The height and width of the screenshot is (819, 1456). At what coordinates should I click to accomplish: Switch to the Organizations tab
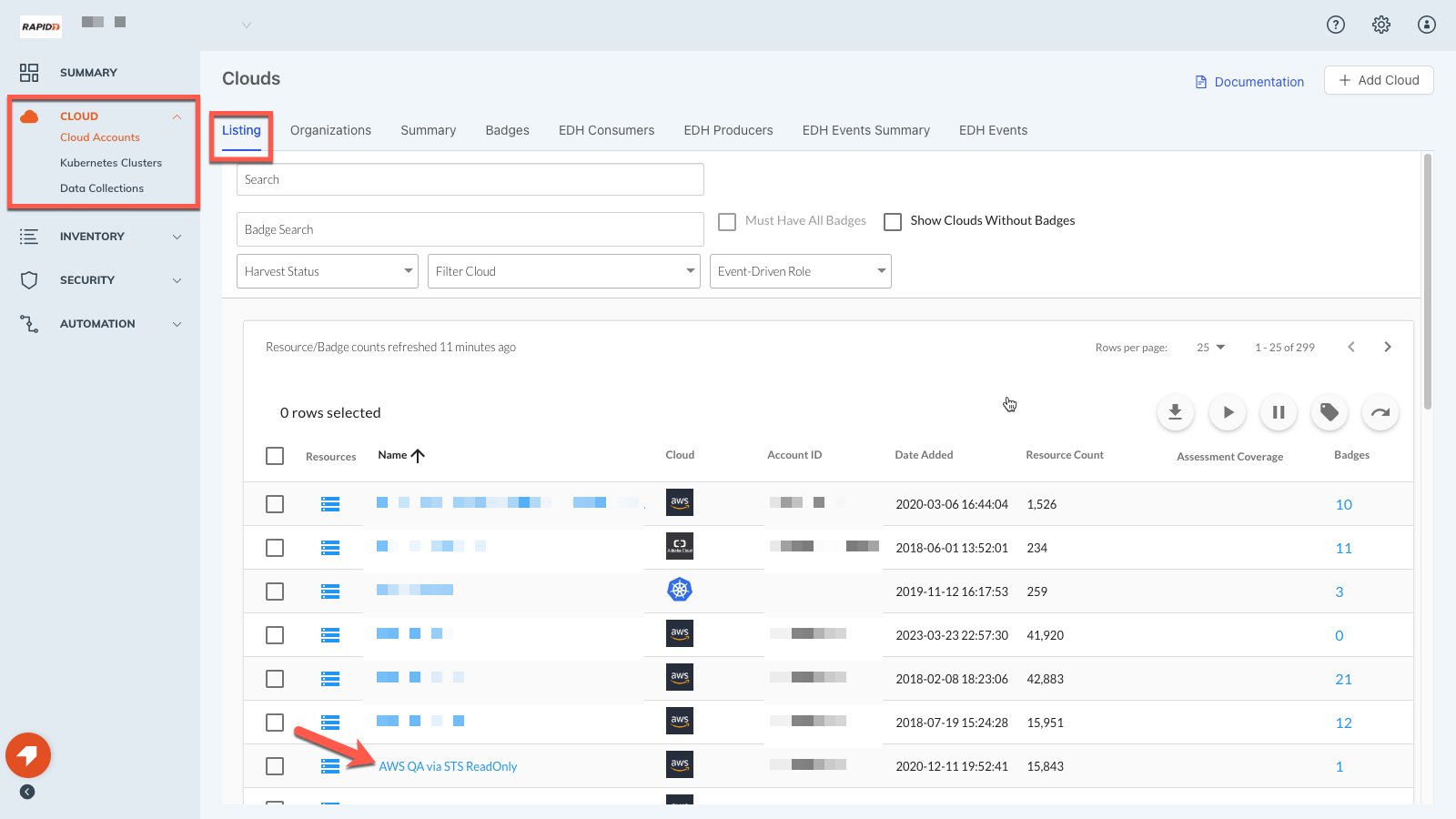[x=330, y=130]
